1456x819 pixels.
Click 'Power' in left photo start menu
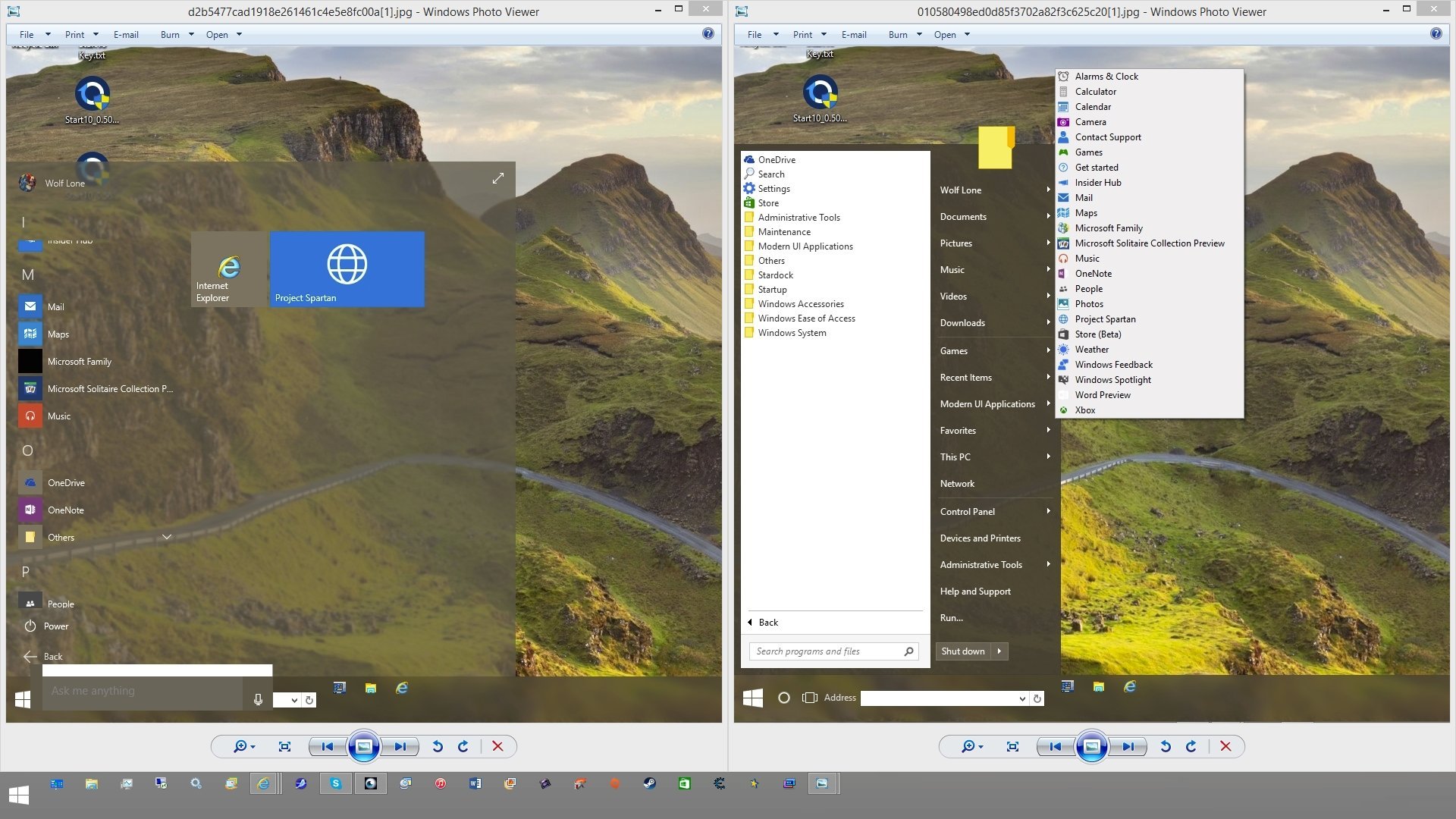[46, 626]
